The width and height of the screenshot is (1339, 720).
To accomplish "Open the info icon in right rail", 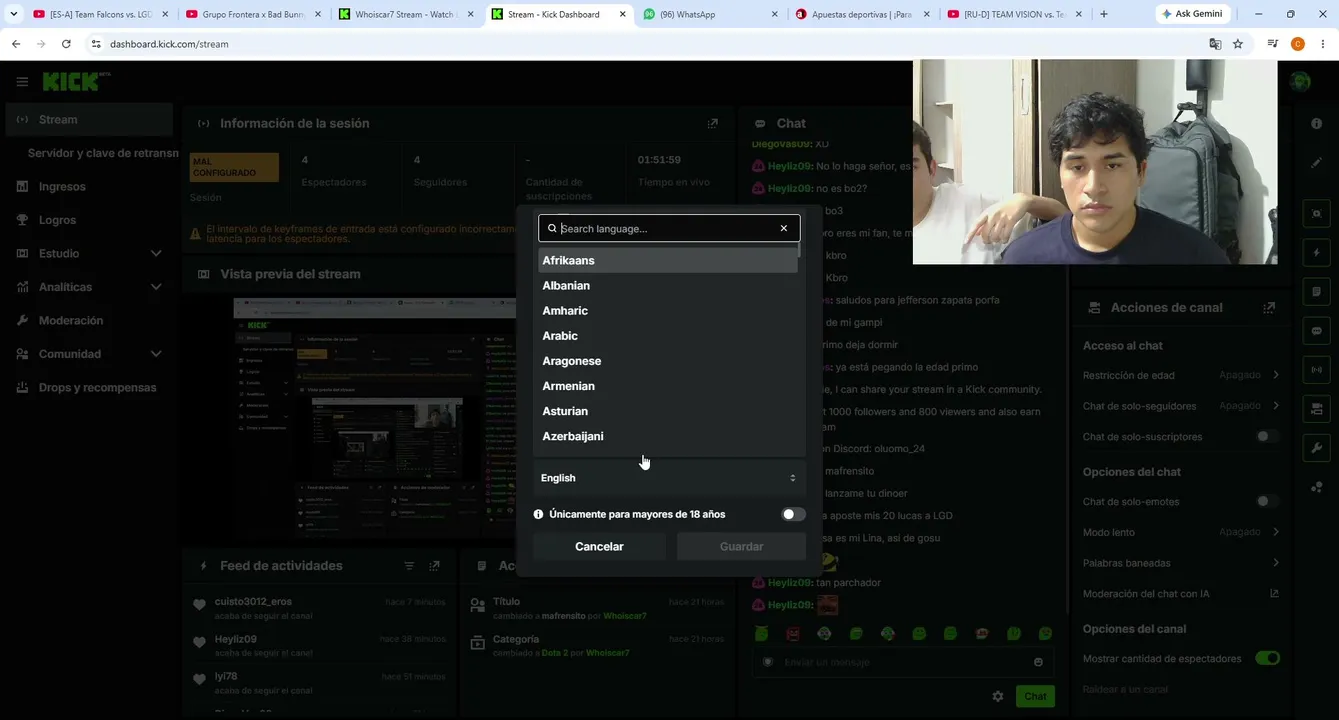I will click(1316, 123).
